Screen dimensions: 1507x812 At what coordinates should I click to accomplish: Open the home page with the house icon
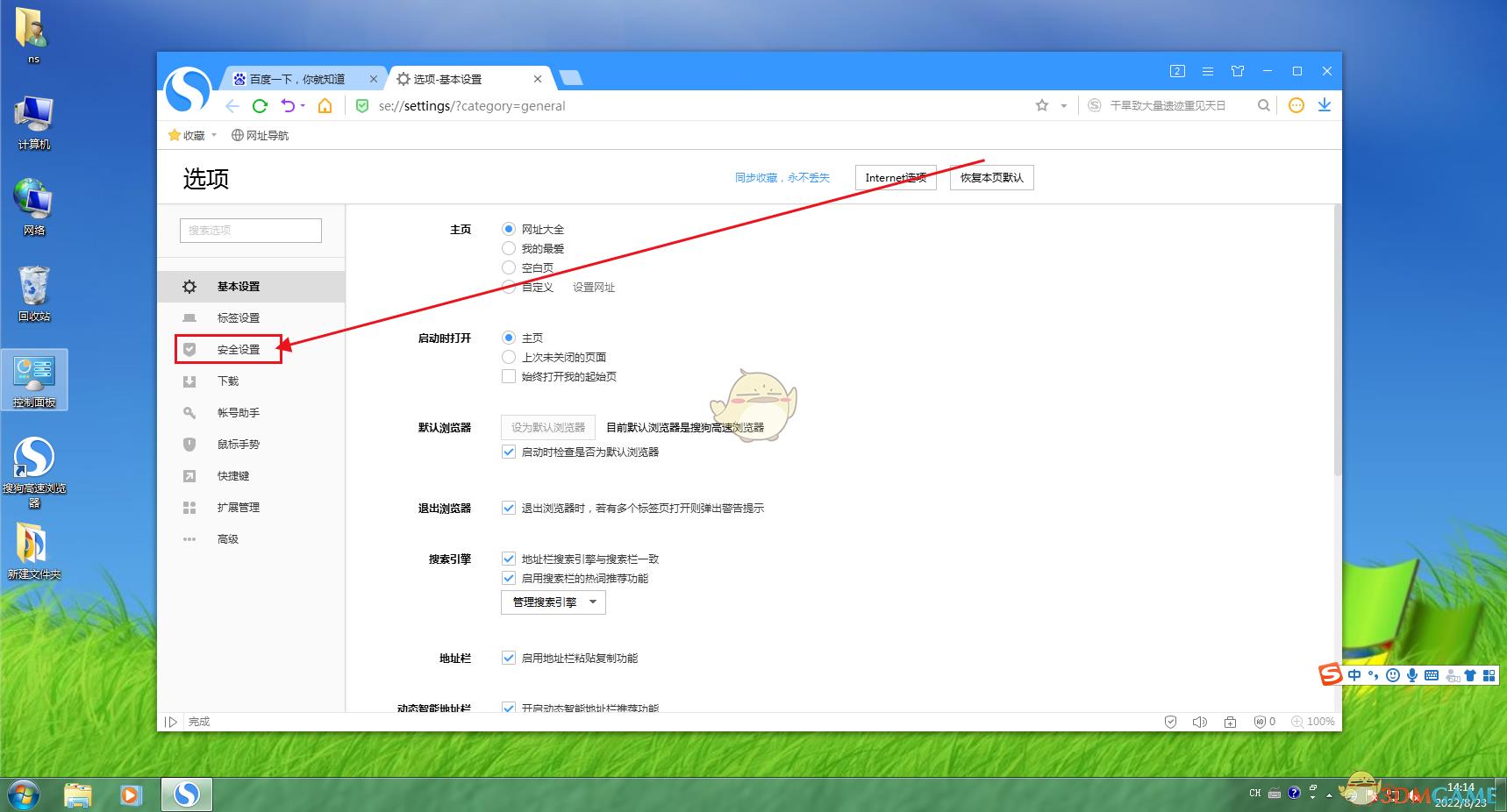point(325,106)
